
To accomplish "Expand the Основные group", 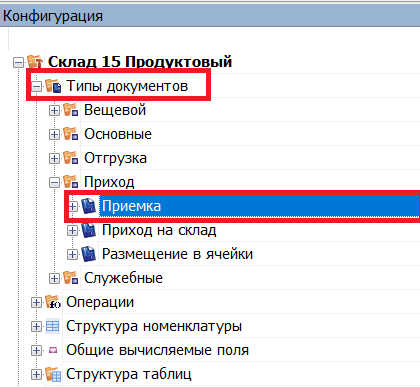I will point(54,134).
